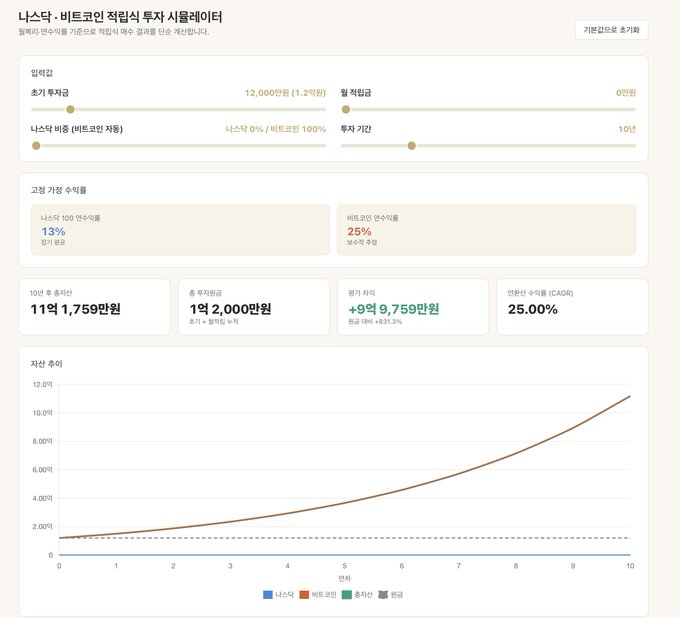Screen dimensions: 680x618
Task: Click the 1억 2,000만원 principal value
Action: click(x=230, y=309)
